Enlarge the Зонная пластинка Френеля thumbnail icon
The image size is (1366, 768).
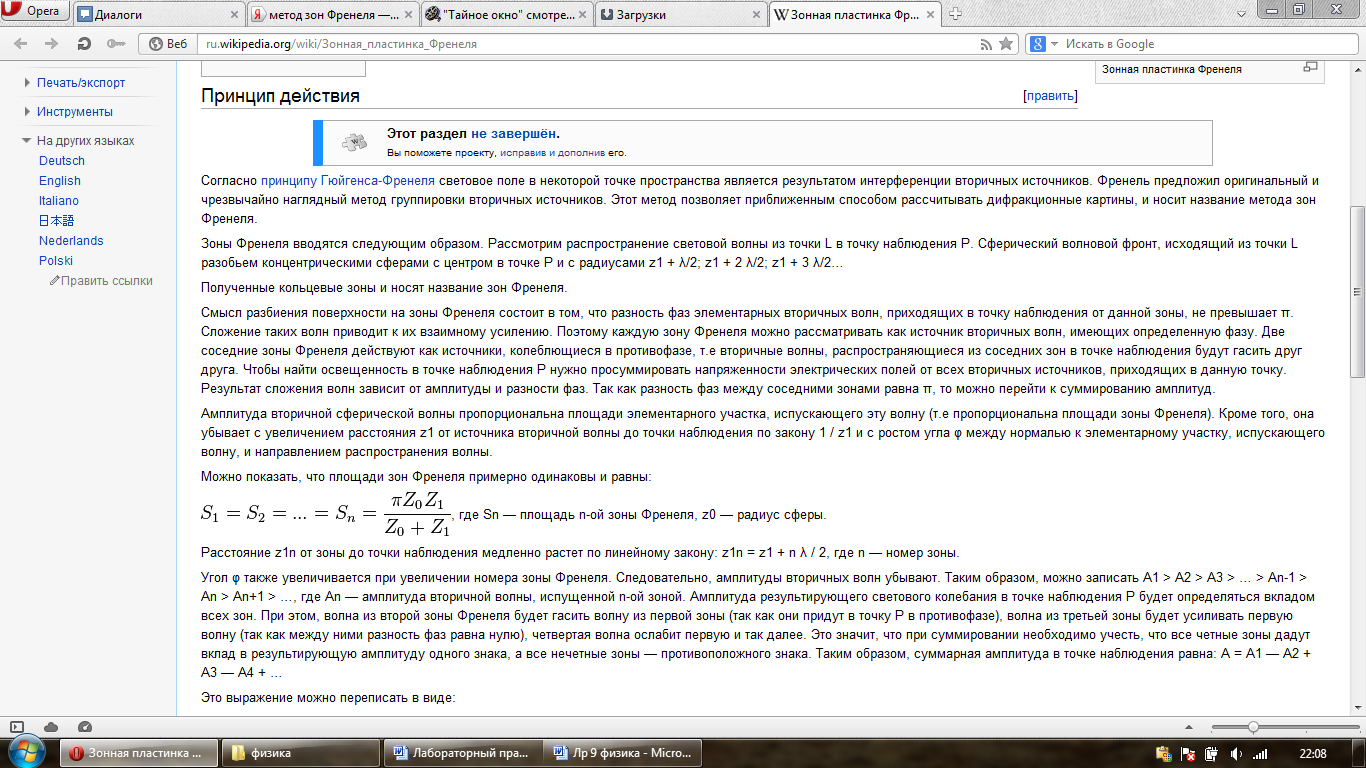[x=1310, y=67]
